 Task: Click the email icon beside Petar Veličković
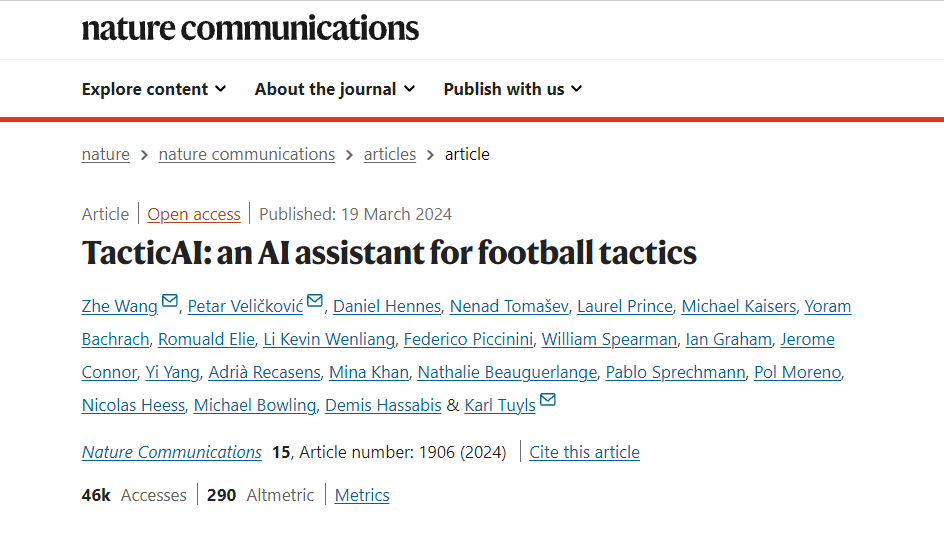tap(315, 301)
